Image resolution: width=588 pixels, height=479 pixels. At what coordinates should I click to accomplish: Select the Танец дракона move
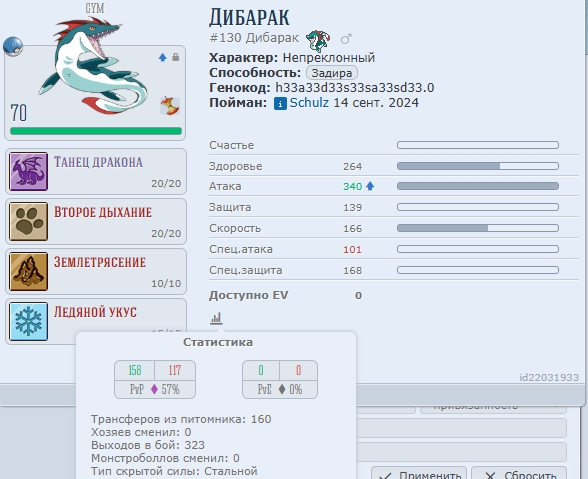pyautogui.click(x=96, y=171)
